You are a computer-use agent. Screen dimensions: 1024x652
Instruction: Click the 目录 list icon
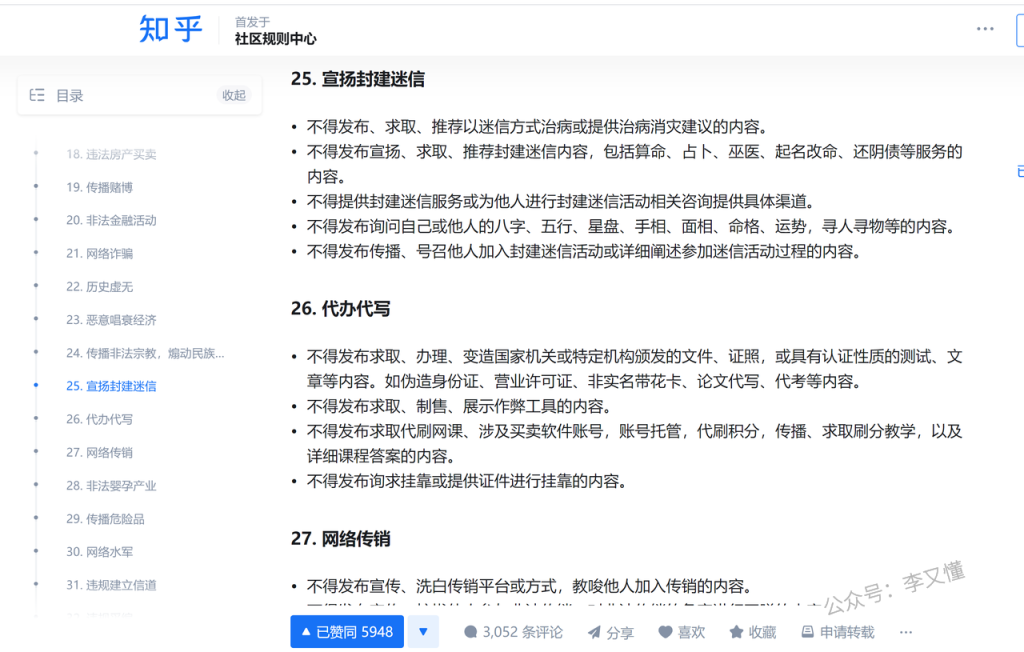click(37, 95)
